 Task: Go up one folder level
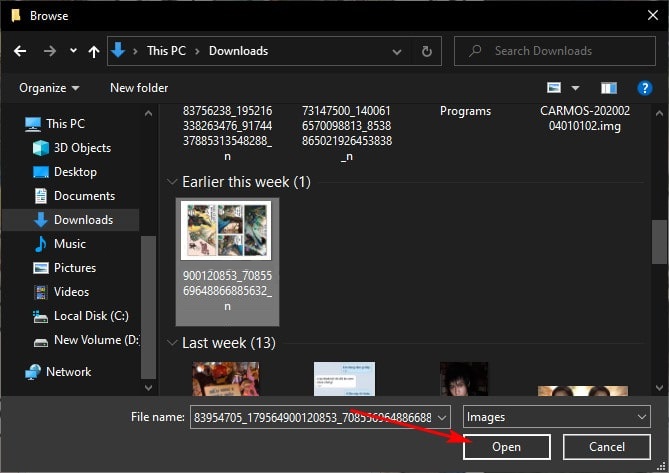click(94, 52)
